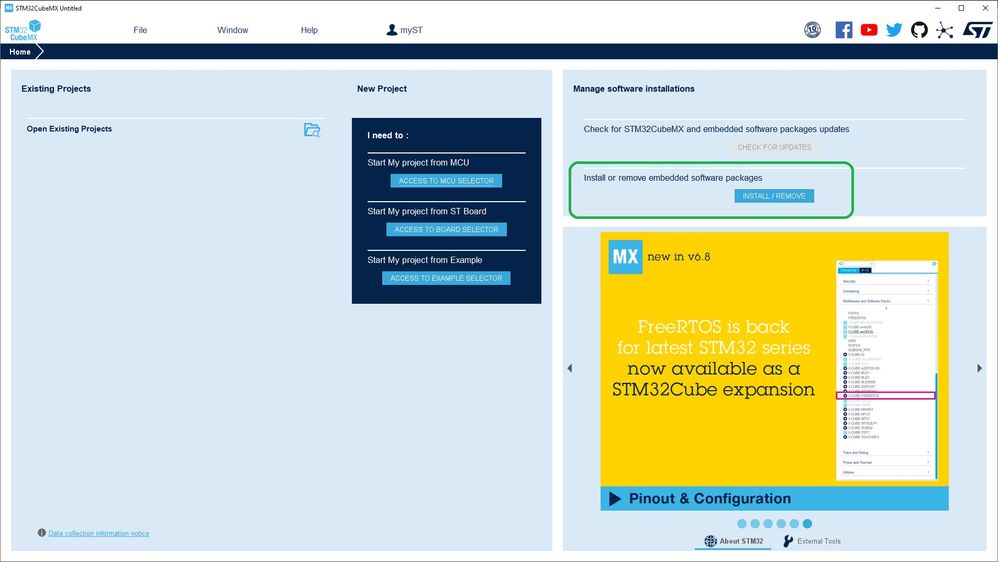This screenshot has width=998, height=562.
Task: Select the third carousel dot
Action: click(768, 523)
